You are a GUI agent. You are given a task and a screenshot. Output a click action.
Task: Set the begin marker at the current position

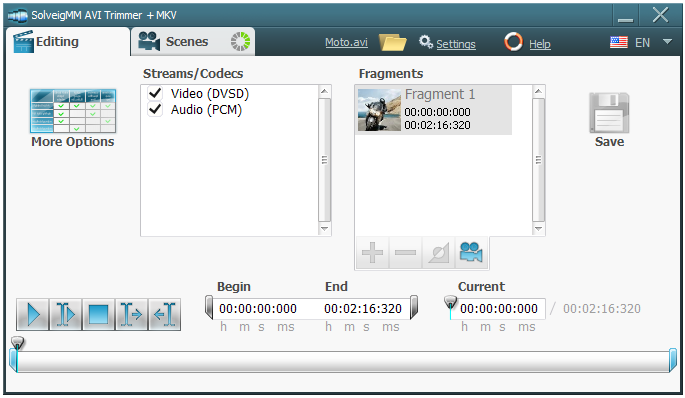[131, 314]
